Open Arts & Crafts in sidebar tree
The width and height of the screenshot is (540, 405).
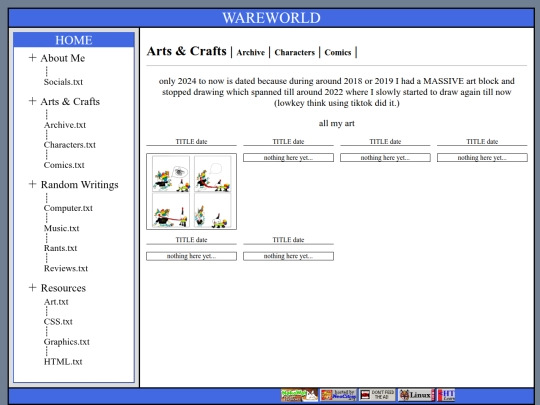click(70, 102)
